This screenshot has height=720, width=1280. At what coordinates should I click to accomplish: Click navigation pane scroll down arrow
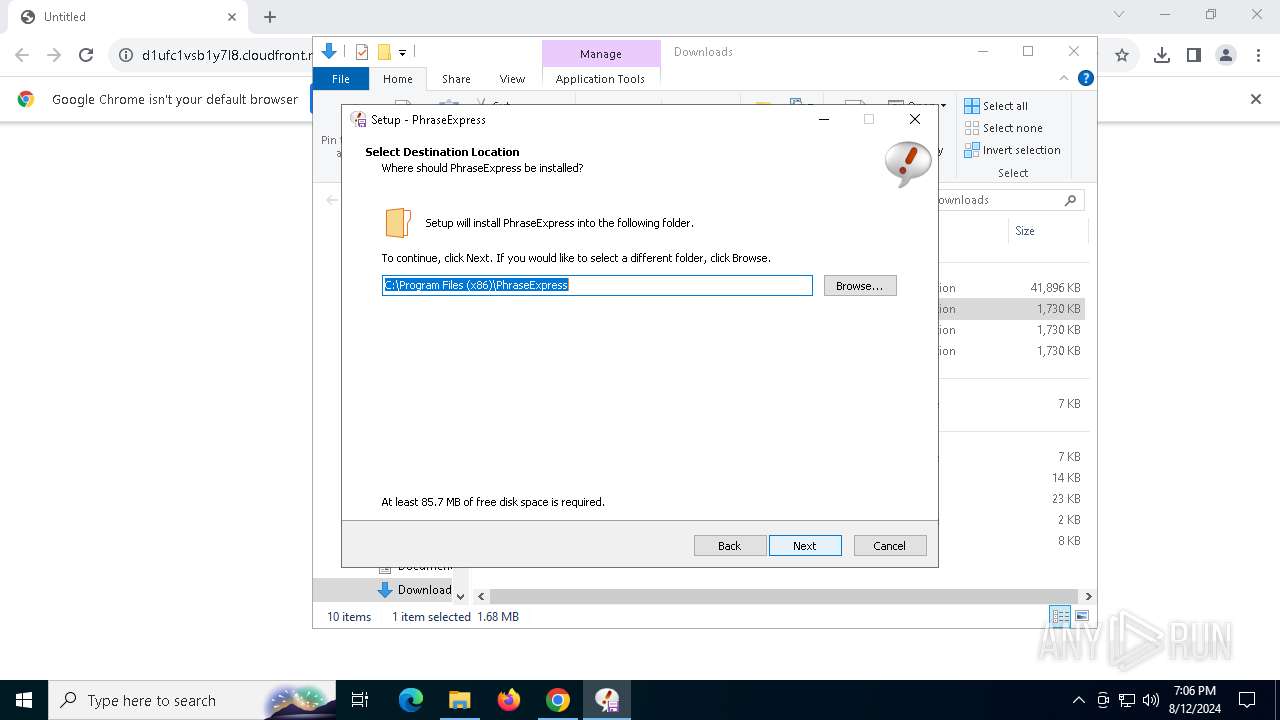point(460,596)
